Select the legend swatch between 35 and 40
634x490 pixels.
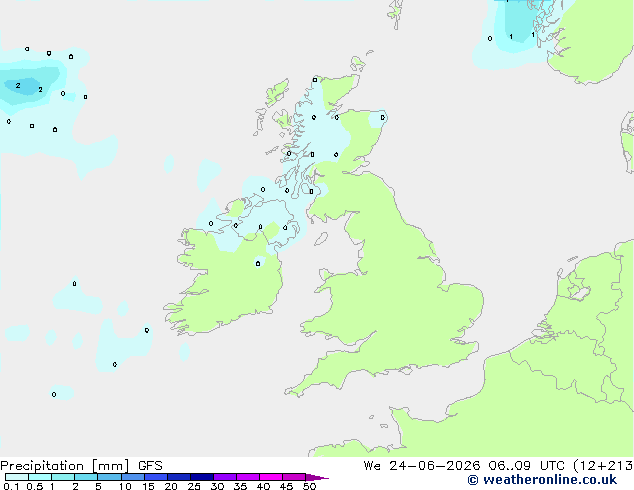(248, 477)
